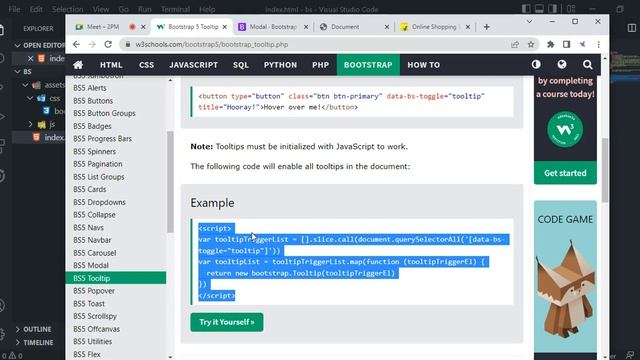Viewport: 640px width, 360px height.
Task: Toggle dark mode contrast icon
Action: (x=536, y=64)
